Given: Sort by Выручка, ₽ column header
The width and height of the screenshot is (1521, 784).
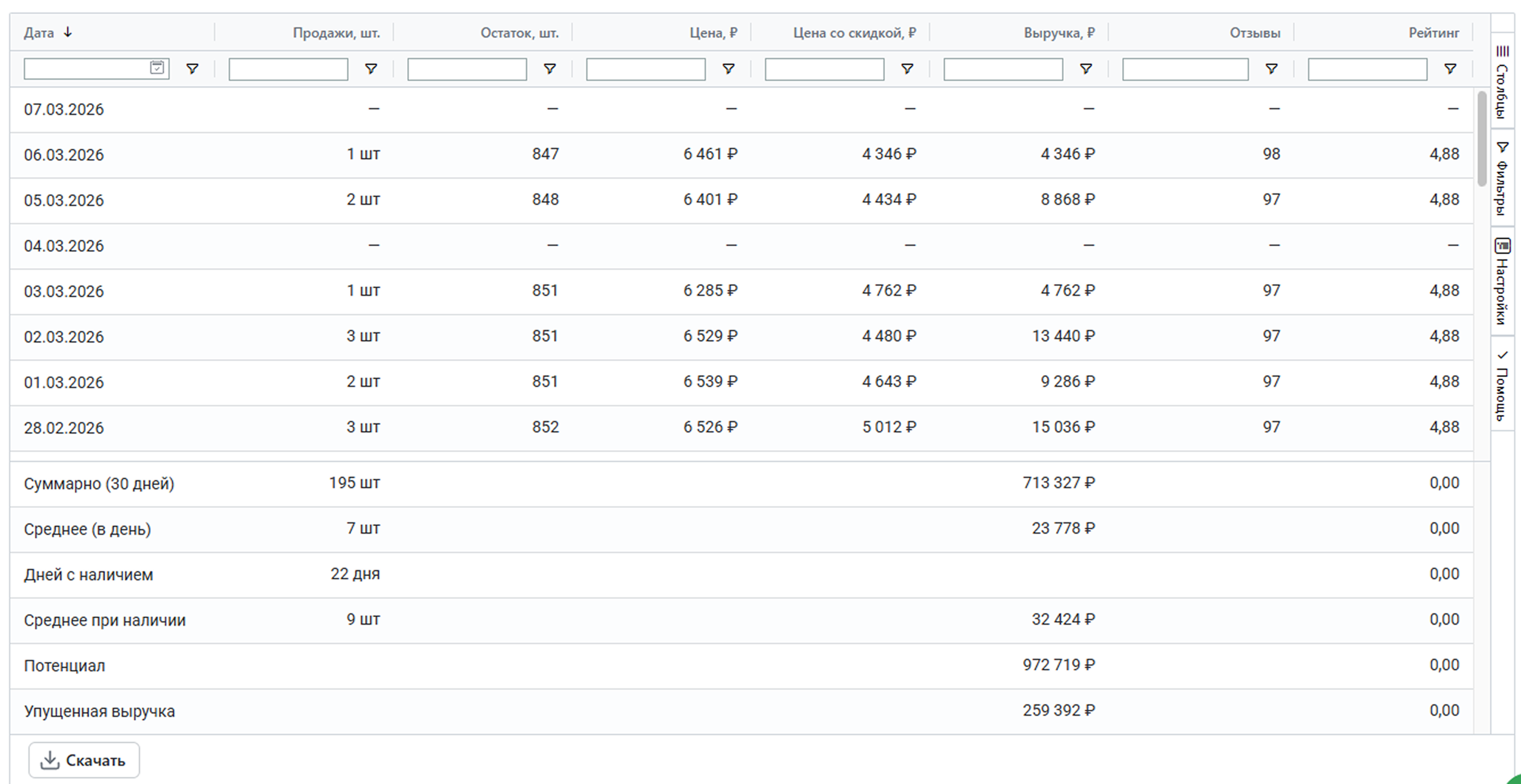Looking at the screenshot, I should click(1058, 33).
